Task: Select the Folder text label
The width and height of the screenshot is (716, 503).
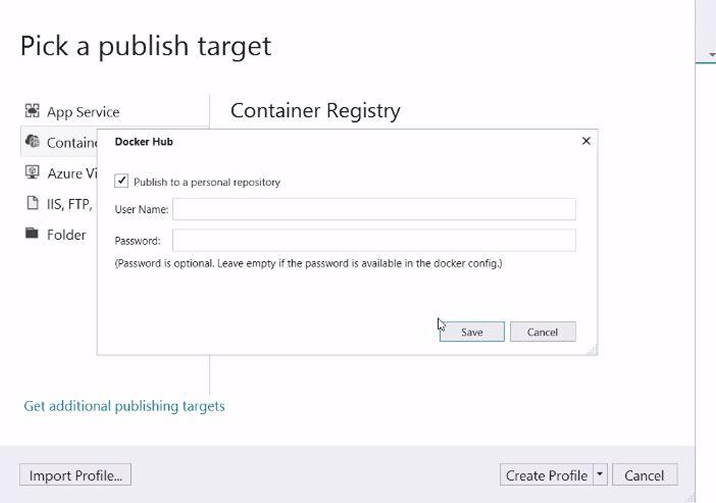Action: point(67,235)
